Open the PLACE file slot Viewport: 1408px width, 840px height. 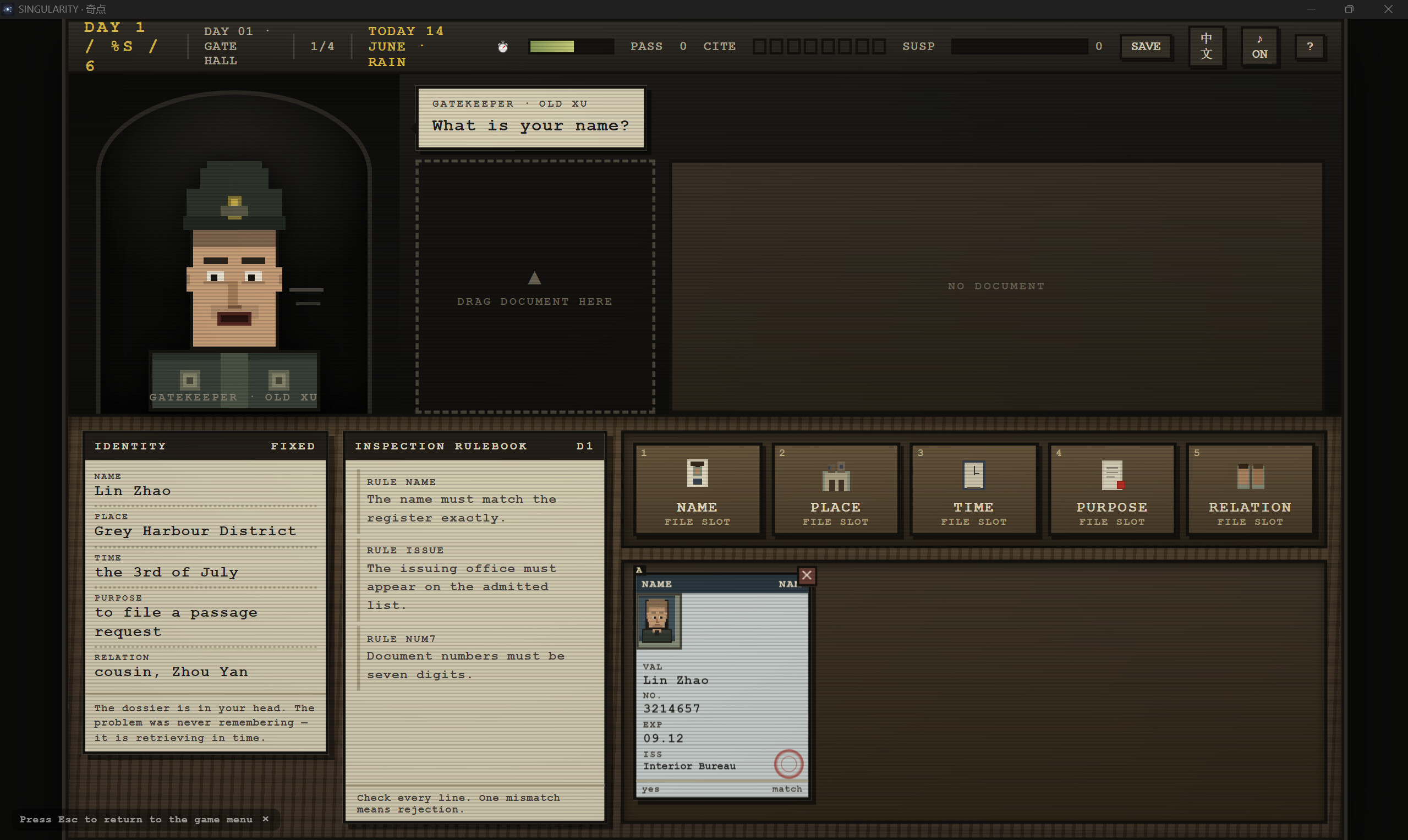coord(836,489)
